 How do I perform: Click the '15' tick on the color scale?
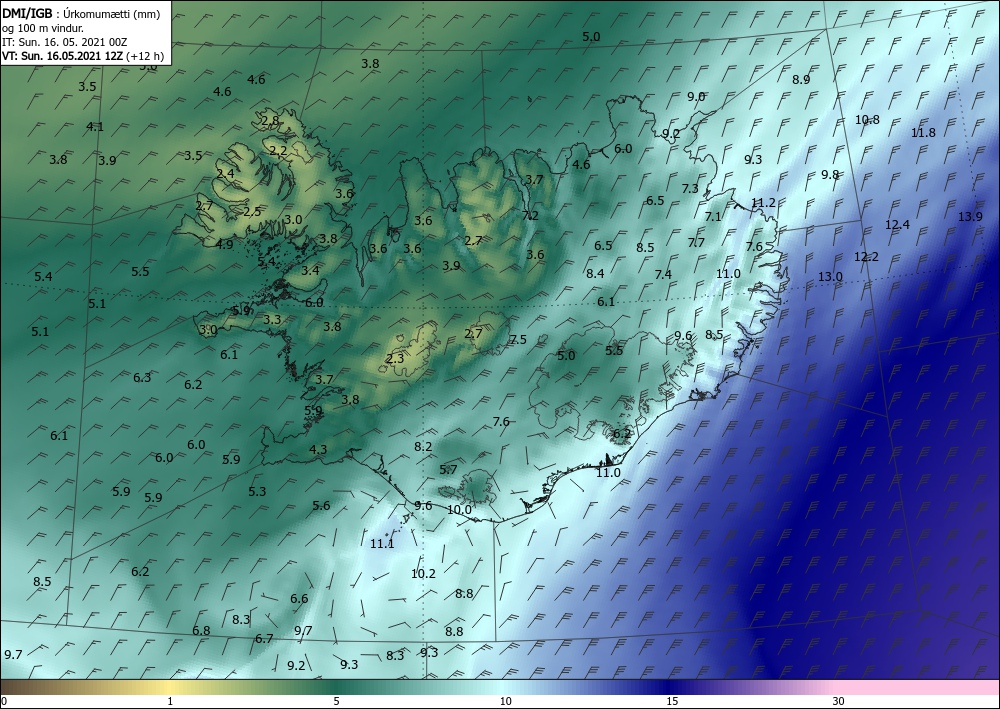(672, 702)
